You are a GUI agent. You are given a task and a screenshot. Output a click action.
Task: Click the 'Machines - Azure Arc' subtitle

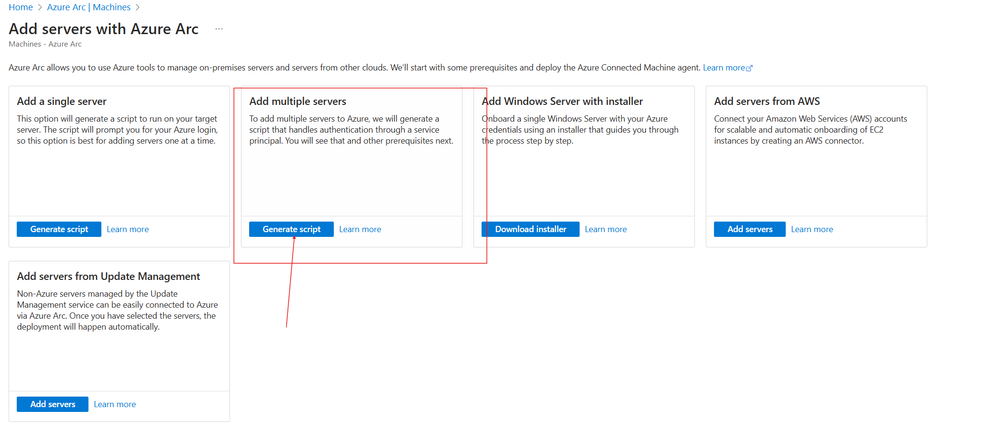(x=45, y=45)
